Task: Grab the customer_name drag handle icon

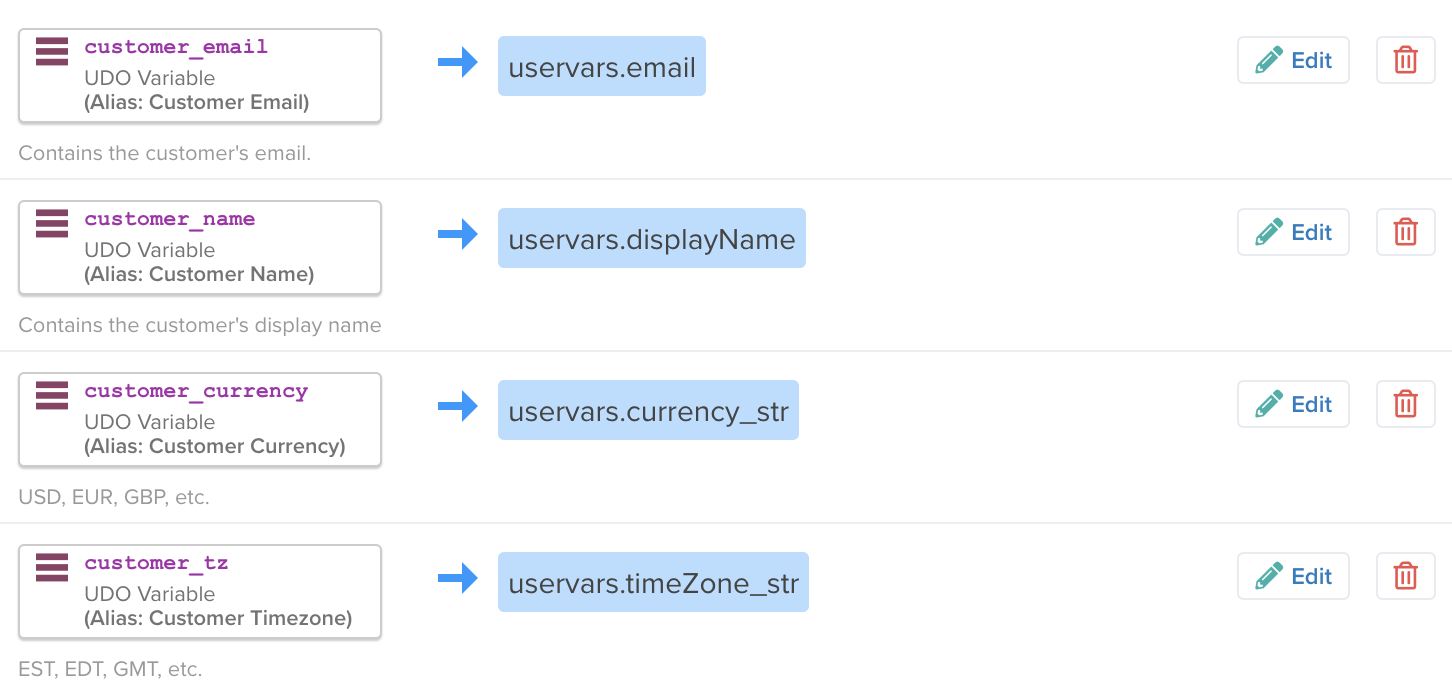Action: click(52, 223)
